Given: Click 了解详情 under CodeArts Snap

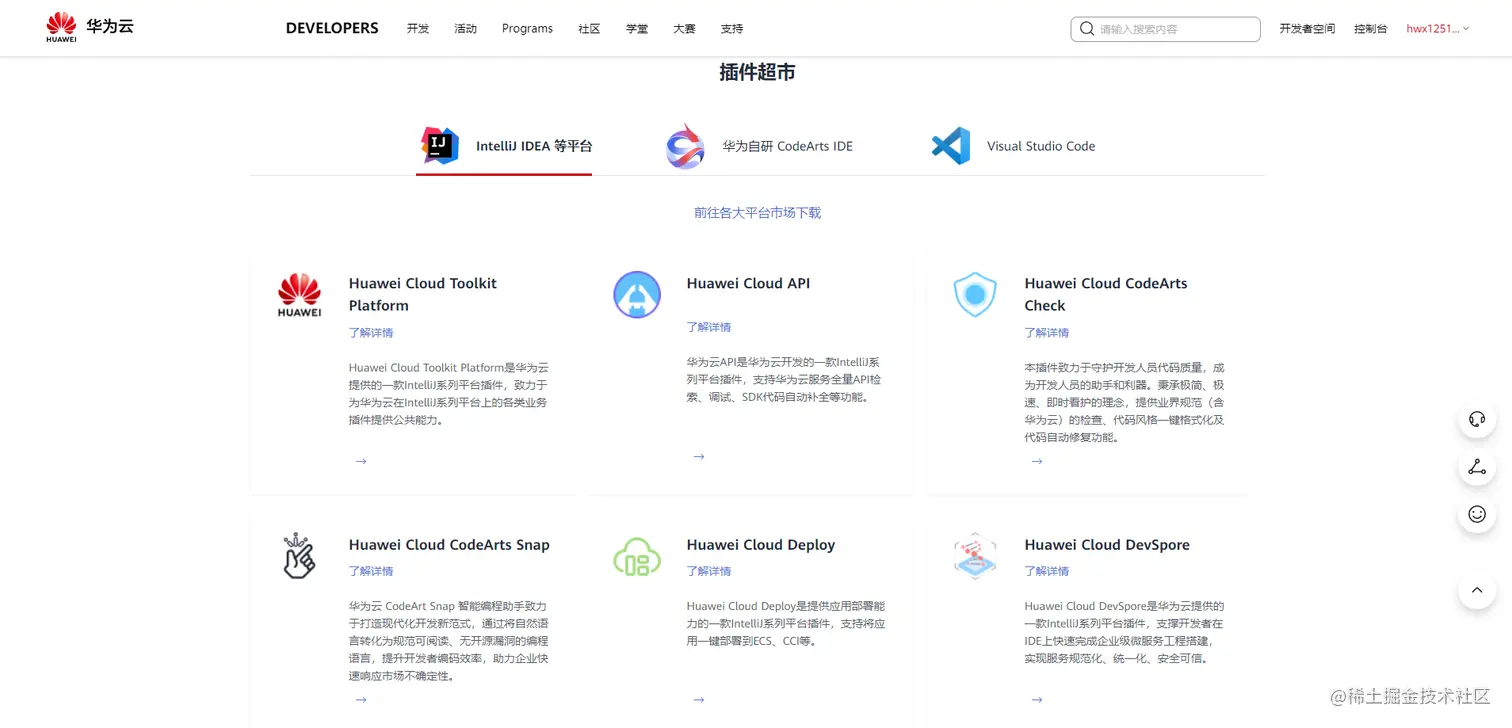Looking at the screenshot, I should pyautogui.click(x=371, y=571).
